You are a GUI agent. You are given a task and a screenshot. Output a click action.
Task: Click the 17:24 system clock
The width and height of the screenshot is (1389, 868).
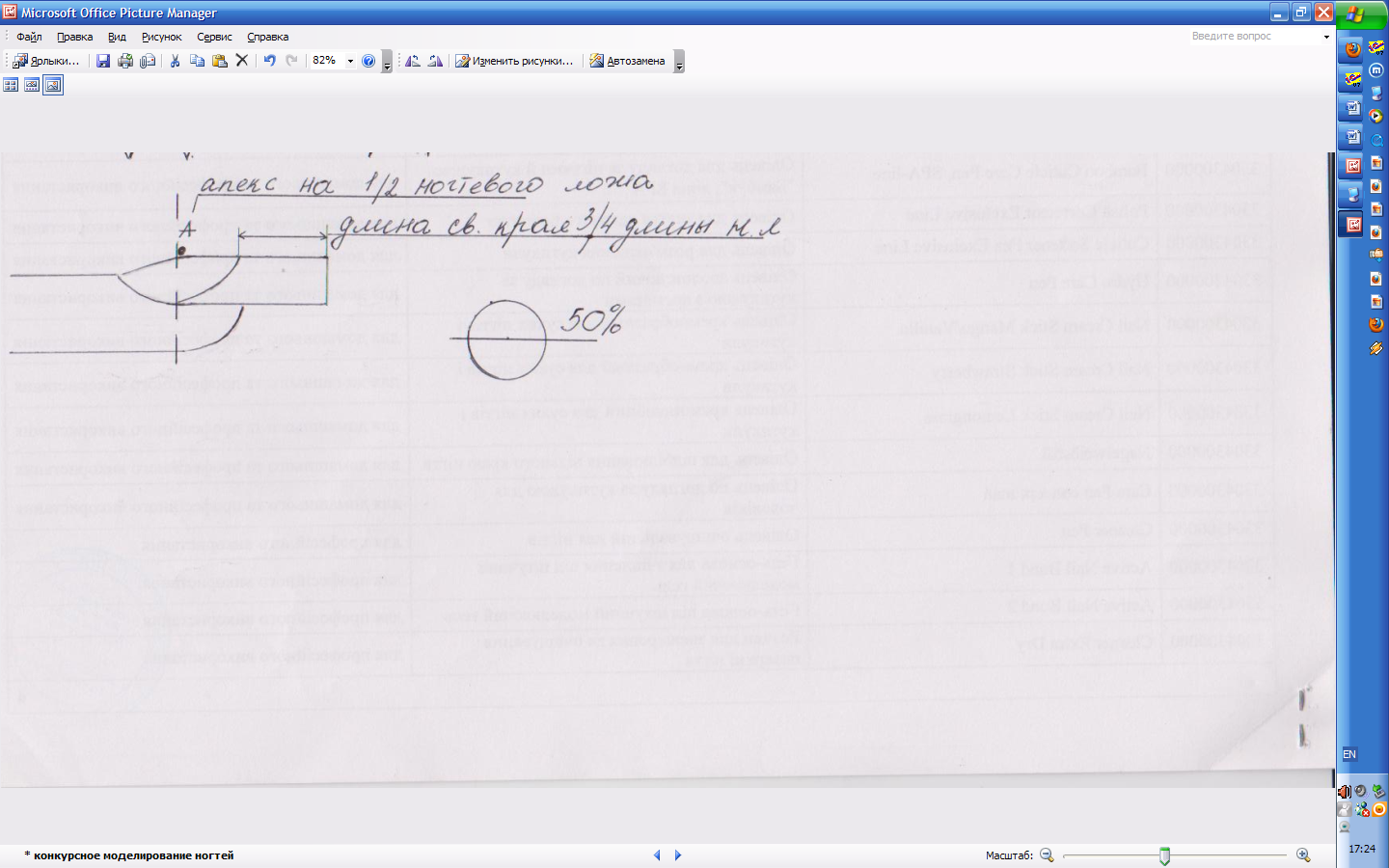[1362, 849]
